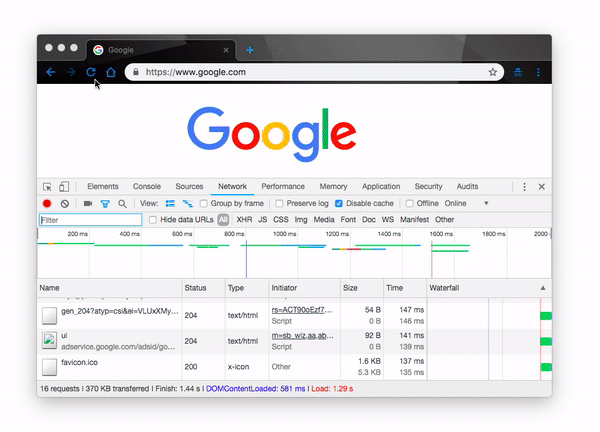Capture screenshots with the camera icon

tap(88, 204)
